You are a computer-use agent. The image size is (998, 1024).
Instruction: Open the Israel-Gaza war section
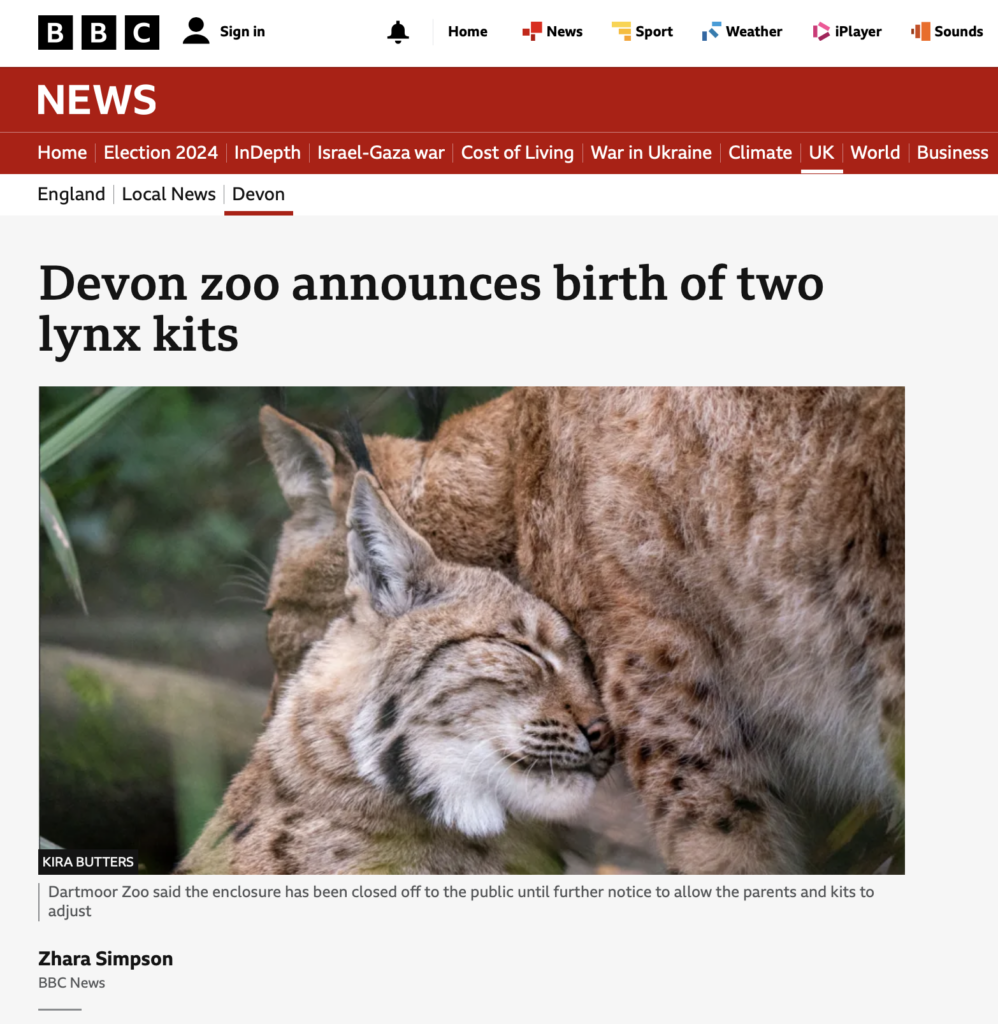click(381, 153)
